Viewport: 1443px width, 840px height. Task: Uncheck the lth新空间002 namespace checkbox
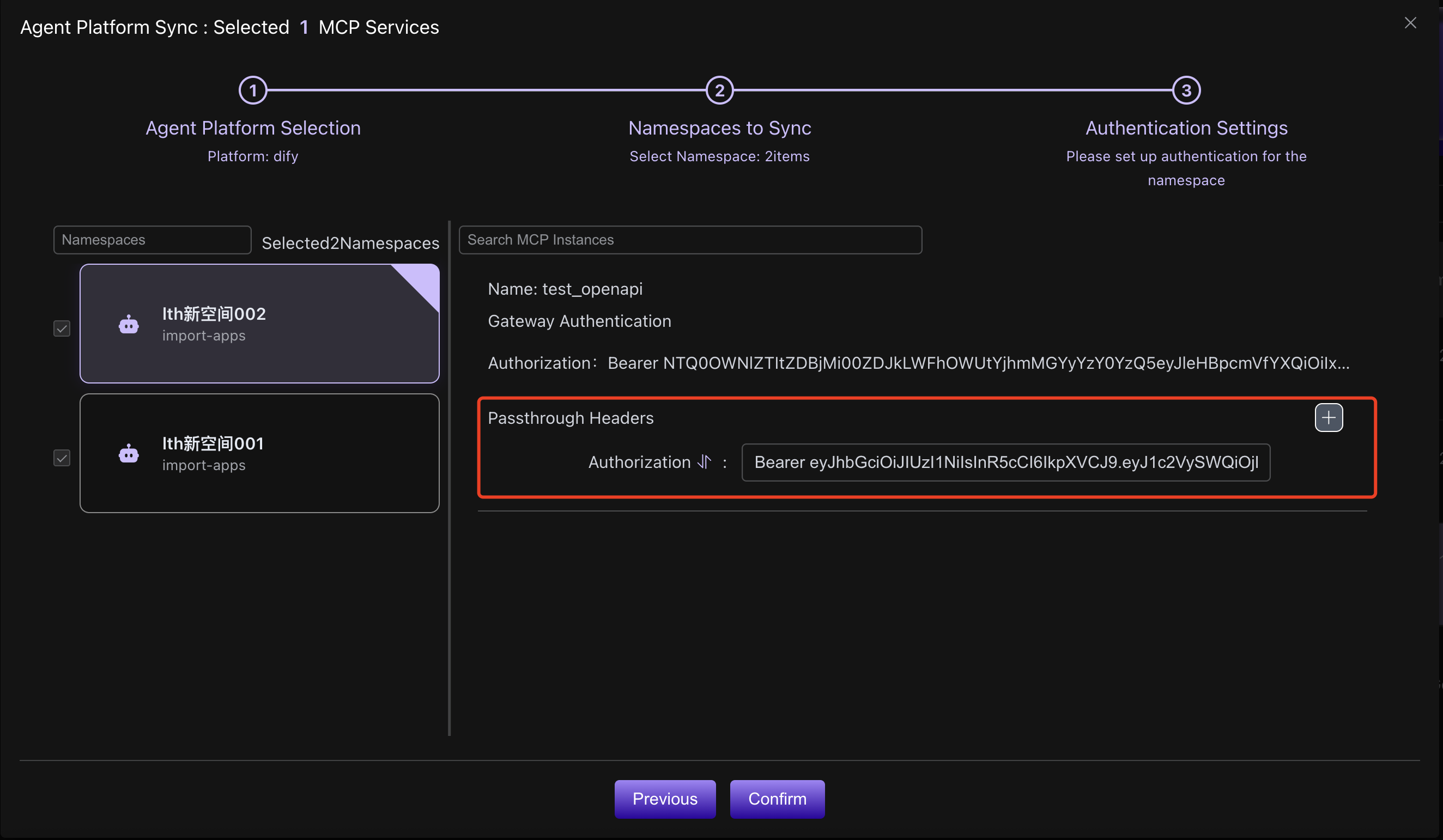tap(62, 328)
